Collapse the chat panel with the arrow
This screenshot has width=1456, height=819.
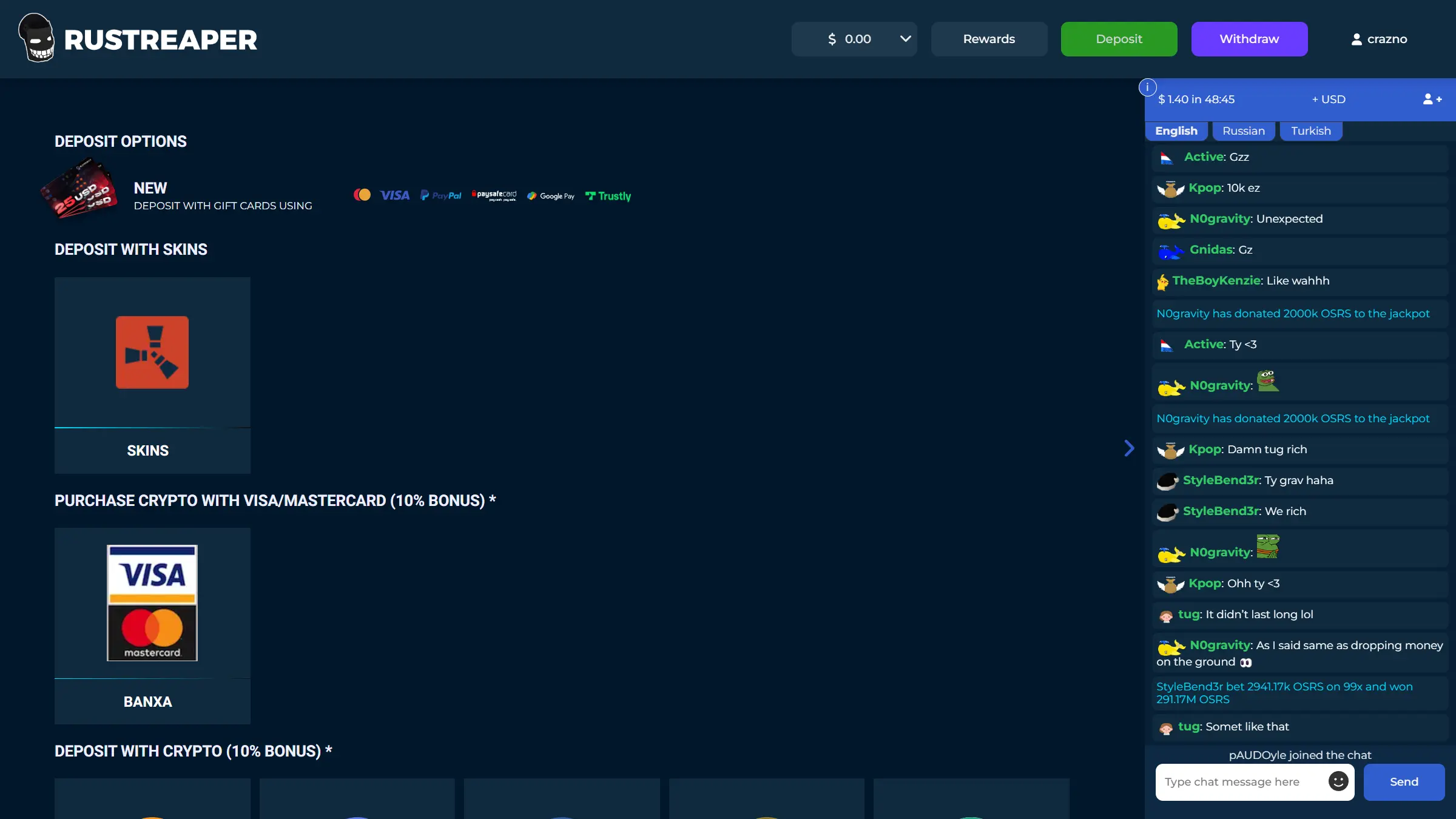(x=1129, y=448)
